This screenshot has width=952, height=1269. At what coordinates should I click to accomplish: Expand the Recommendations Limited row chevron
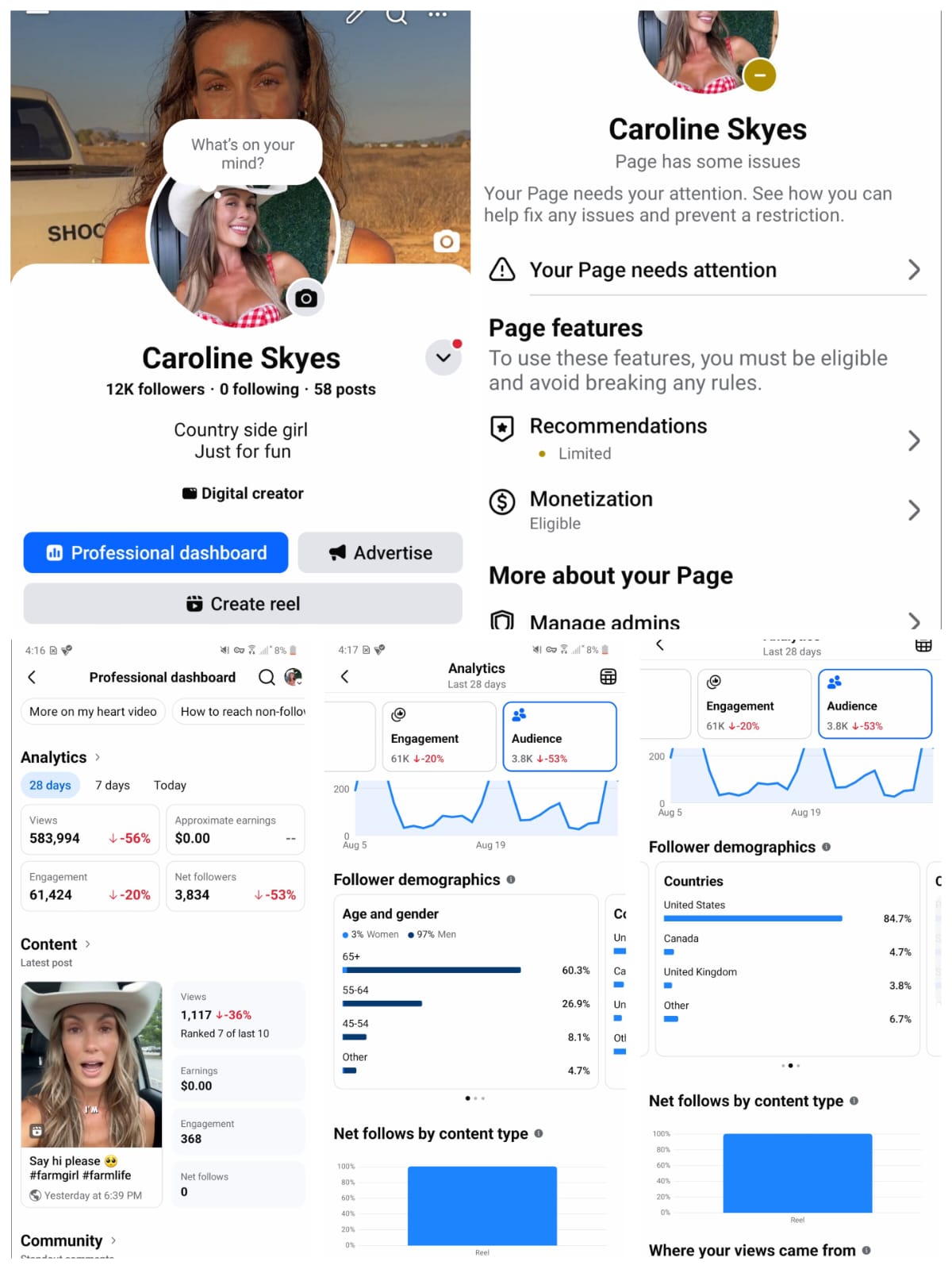tap(914, 440)
